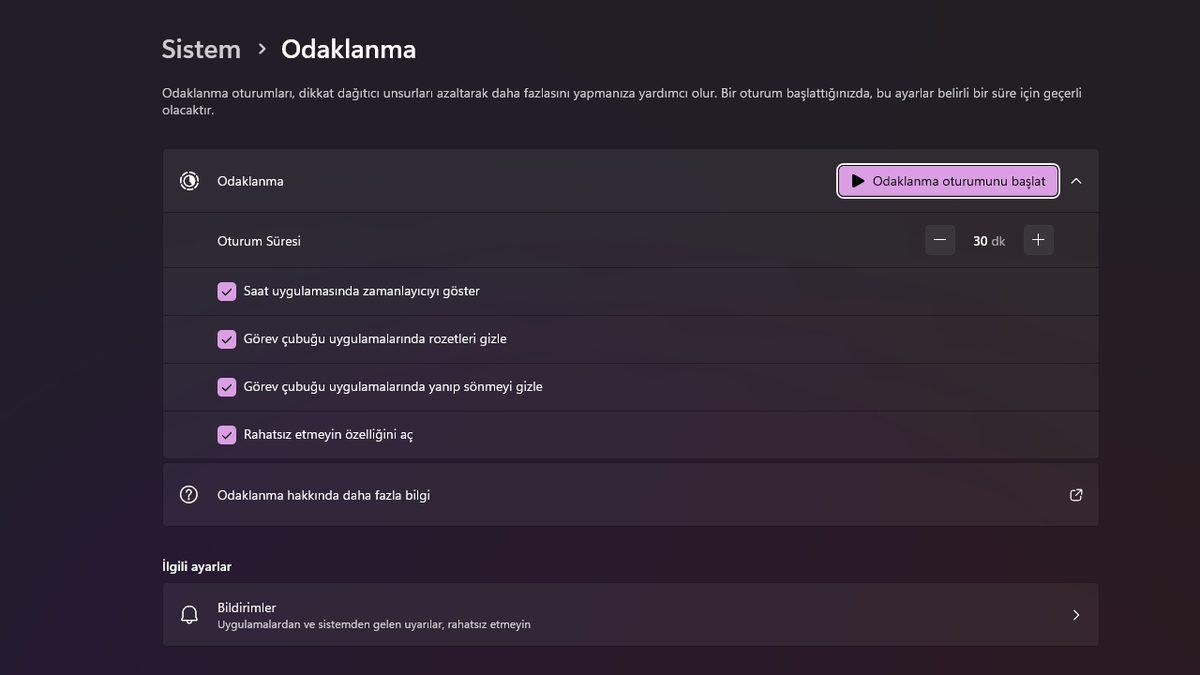Disable Görev çubuğu uygulamalarında rozetleri gizle

pyautogui.click(x=227, y=338)
